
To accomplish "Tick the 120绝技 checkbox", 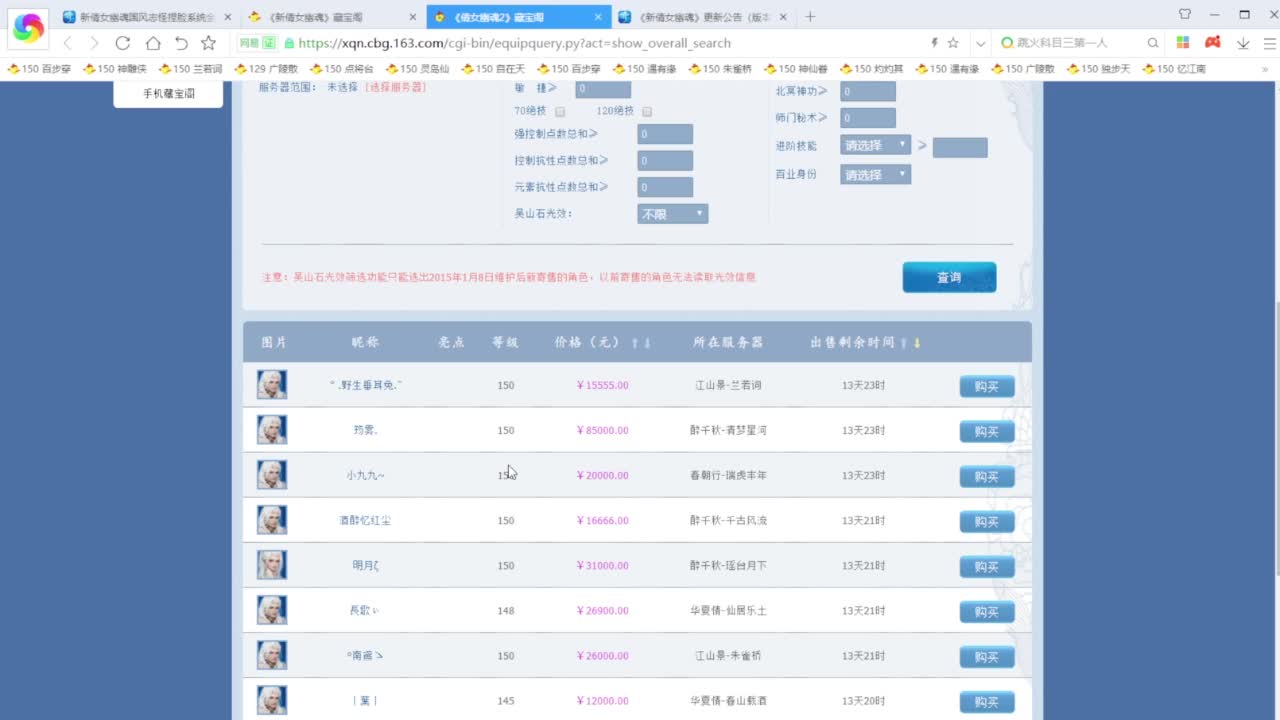I will pyautogui.click(x=647, y=112).
